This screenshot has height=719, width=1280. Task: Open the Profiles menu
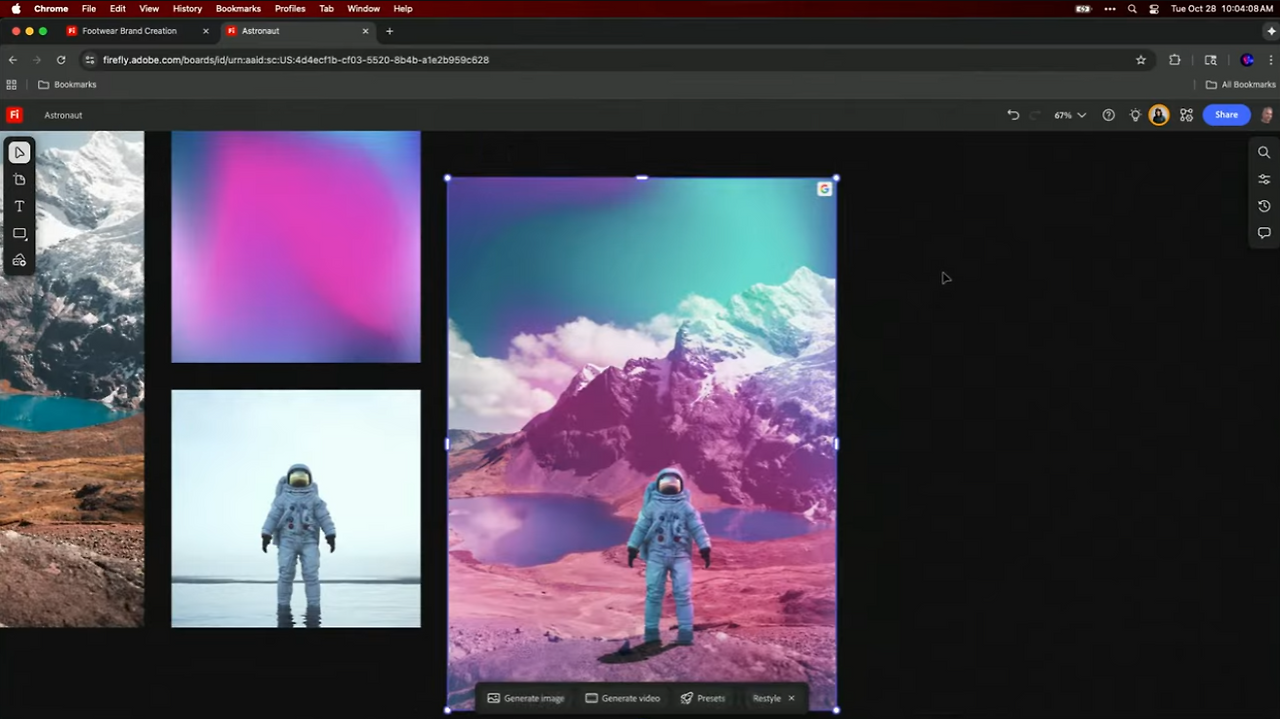(x=290, y=8)
